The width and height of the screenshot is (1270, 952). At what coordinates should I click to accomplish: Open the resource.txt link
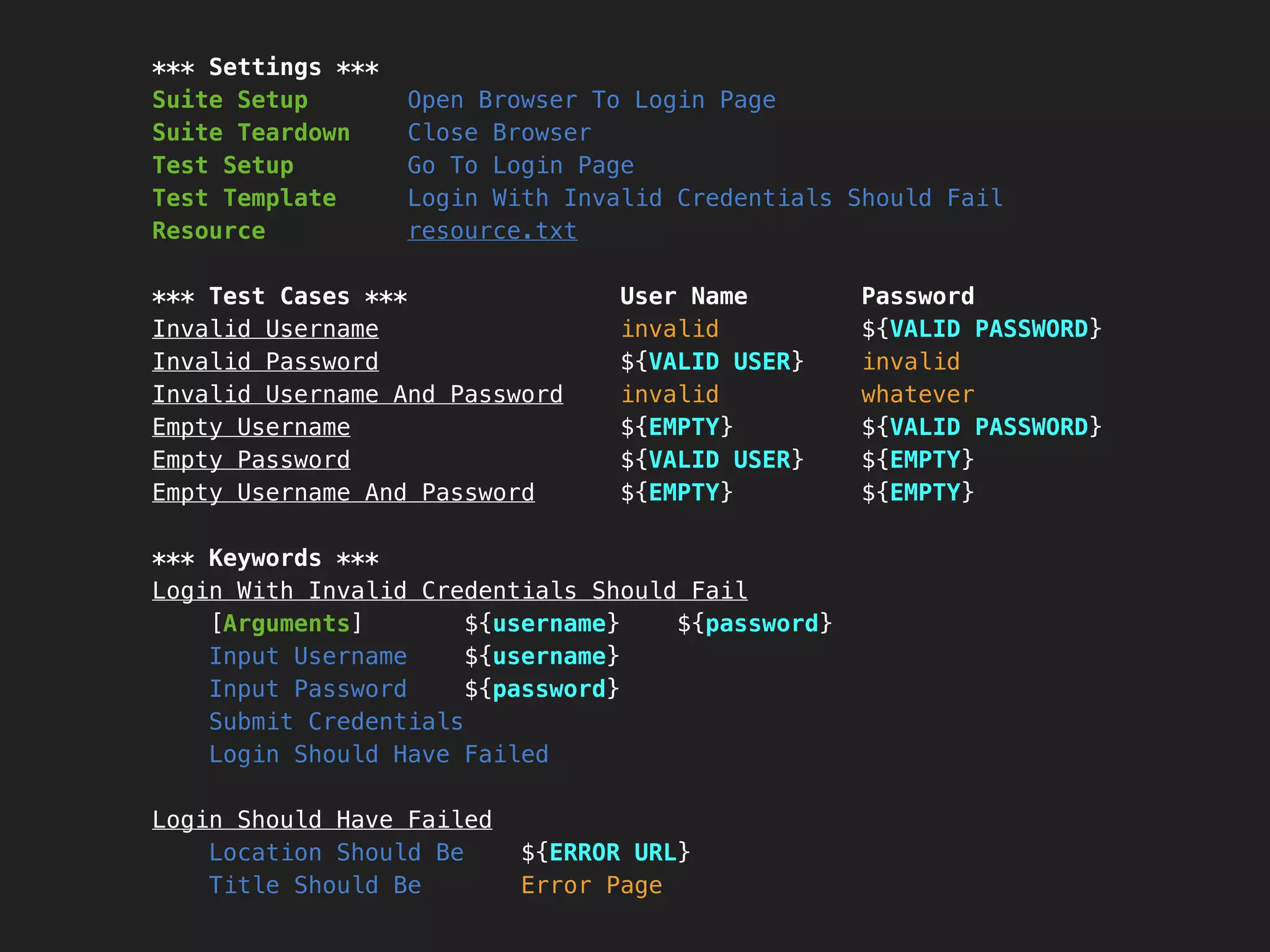pos(492,231)
